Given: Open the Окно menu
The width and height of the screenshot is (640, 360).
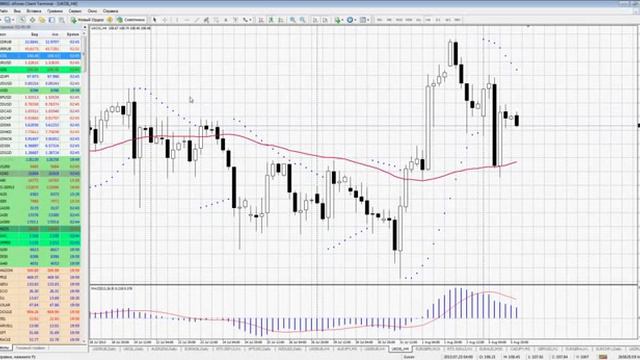Looking at the screenshot, I should (92, 11).
